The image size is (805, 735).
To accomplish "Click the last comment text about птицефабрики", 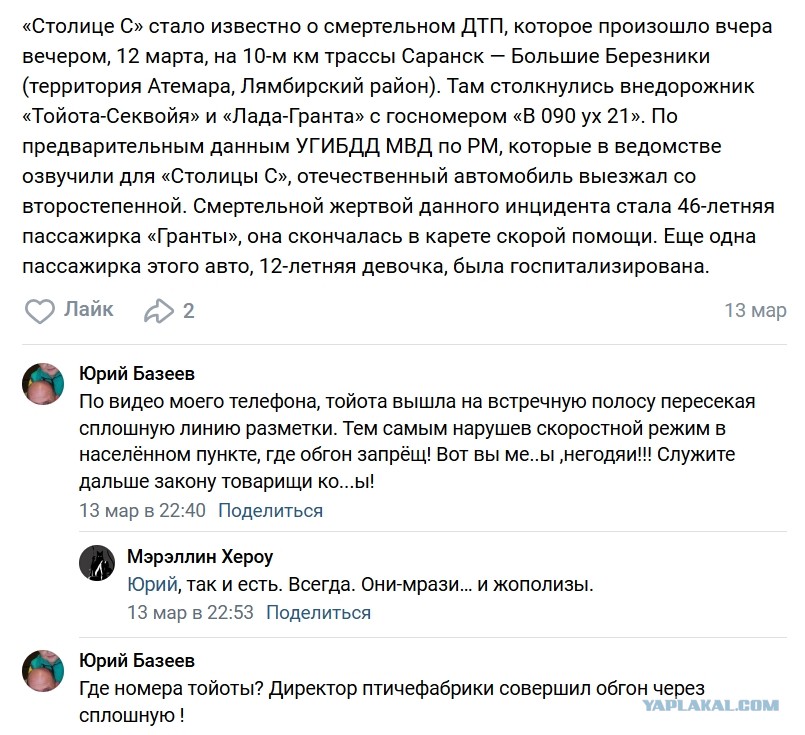I will click(392, 702).
